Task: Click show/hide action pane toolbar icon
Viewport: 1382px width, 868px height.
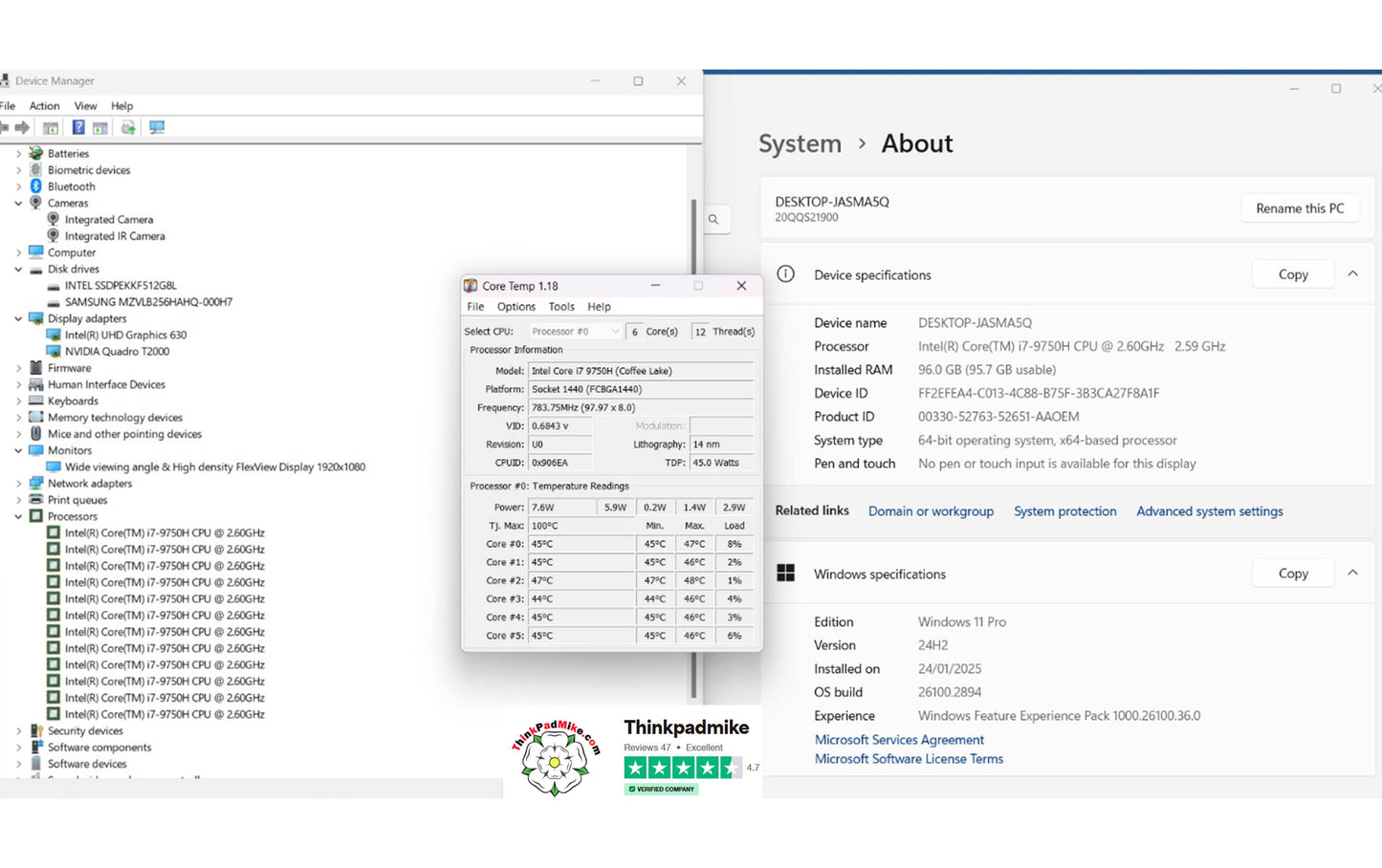Action: [x=100, y=127]
